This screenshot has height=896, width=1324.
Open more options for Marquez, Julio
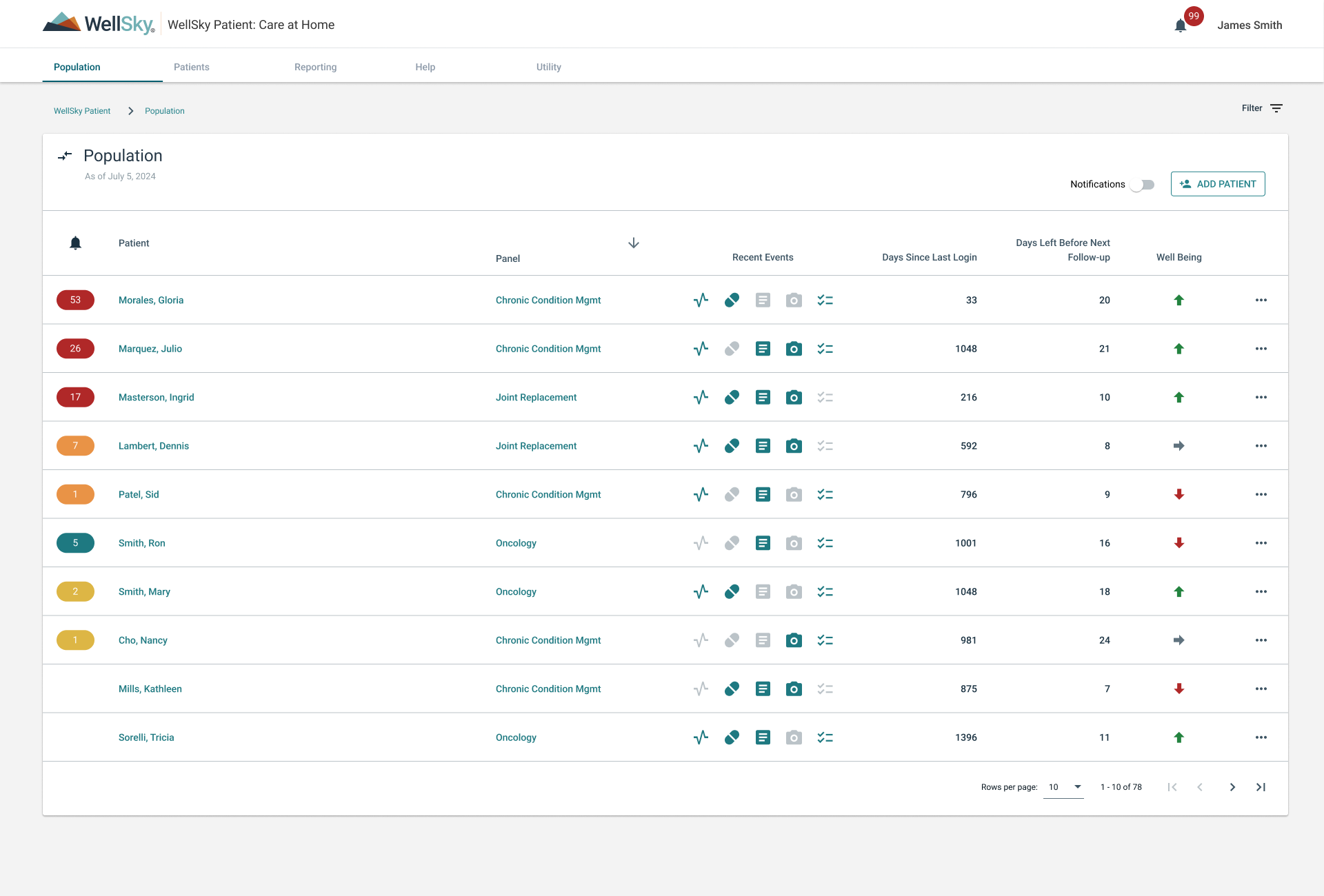(1261, 349)
